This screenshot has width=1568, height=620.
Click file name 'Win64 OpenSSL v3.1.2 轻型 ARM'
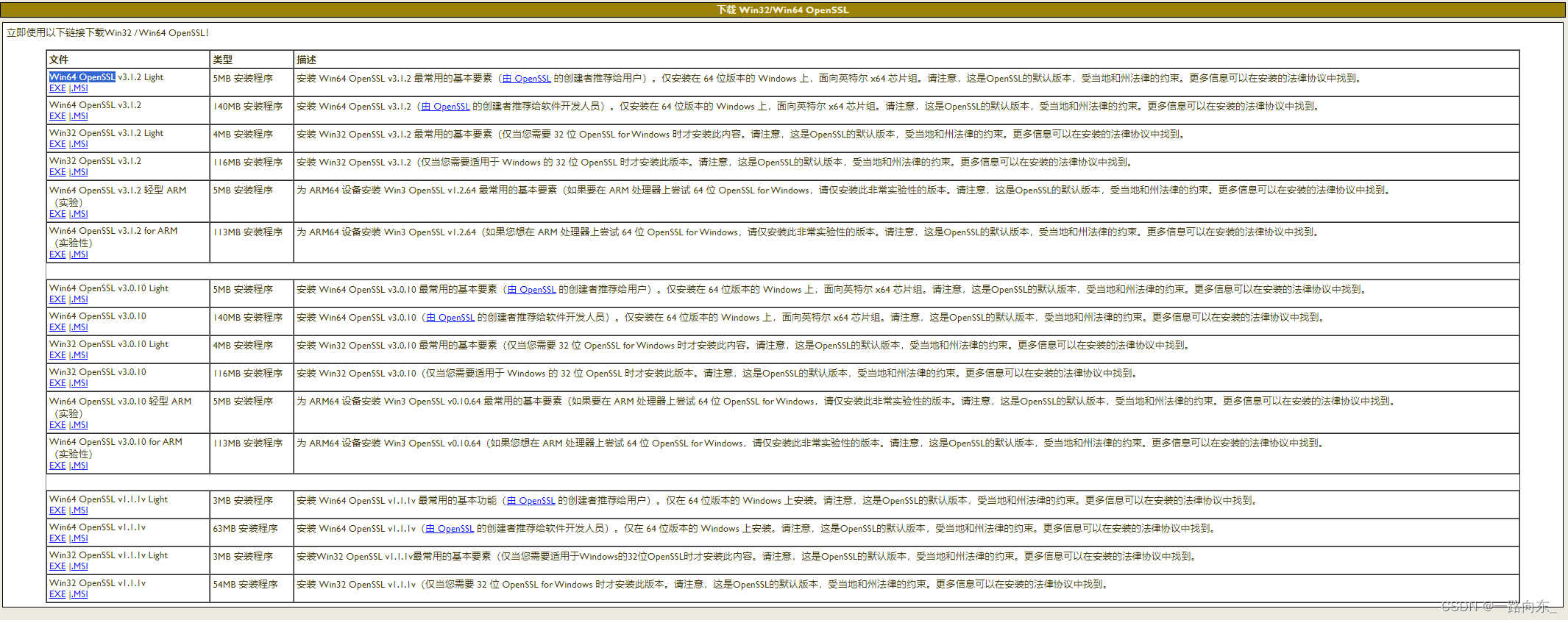pos(118,190)
